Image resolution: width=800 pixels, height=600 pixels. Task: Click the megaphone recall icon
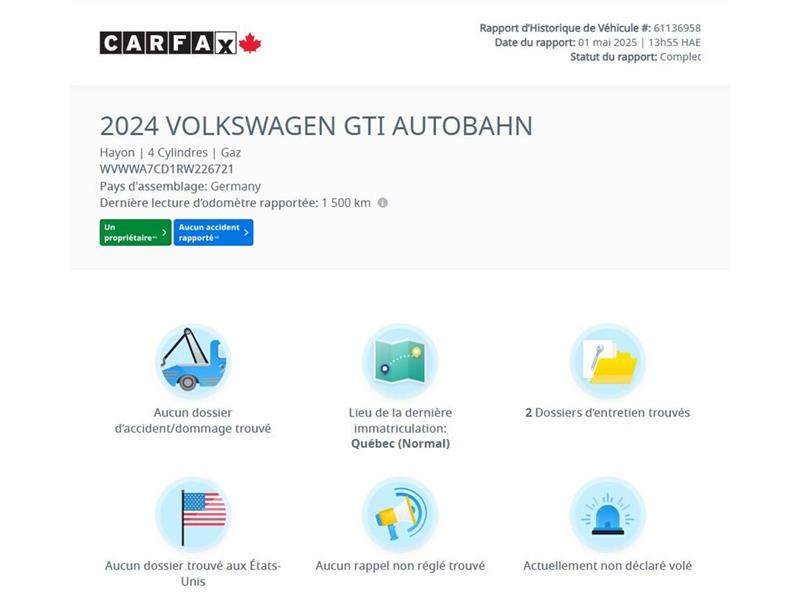tap(400, 514)
